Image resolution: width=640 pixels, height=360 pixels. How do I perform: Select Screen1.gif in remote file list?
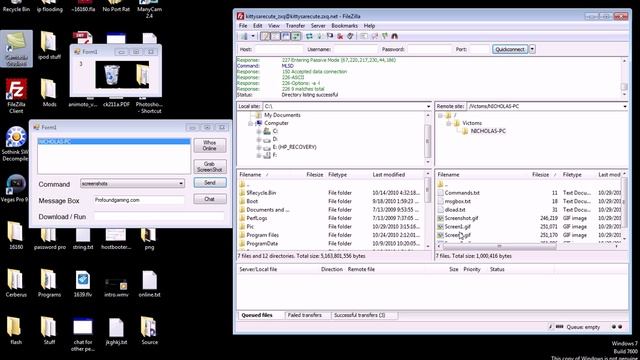click(x=458, y=227)
